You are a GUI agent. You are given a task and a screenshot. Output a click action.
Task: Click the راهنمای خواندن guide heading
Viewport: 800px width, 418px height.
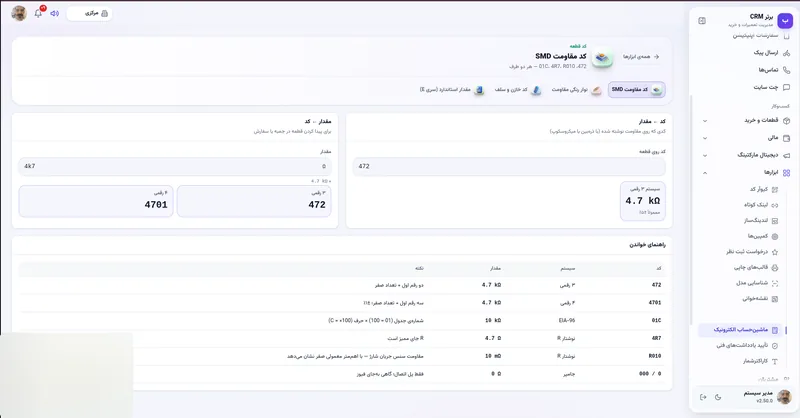click(647, 245)
